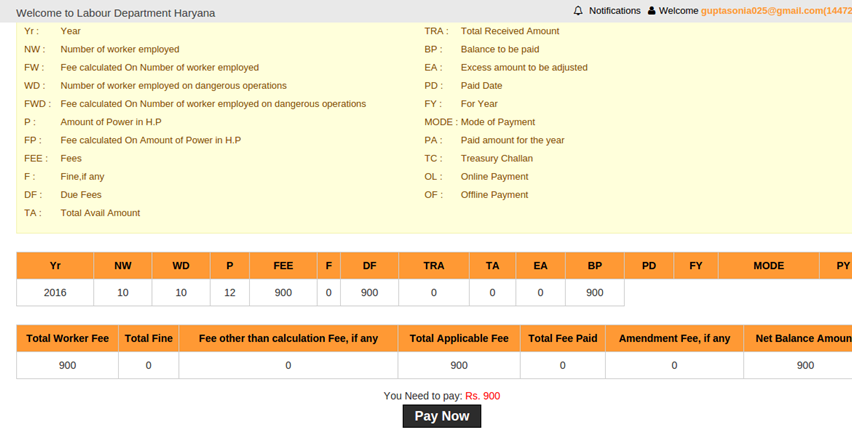Click the MODE column header
This screenshot has width=852, height=434.
(768, 266)
